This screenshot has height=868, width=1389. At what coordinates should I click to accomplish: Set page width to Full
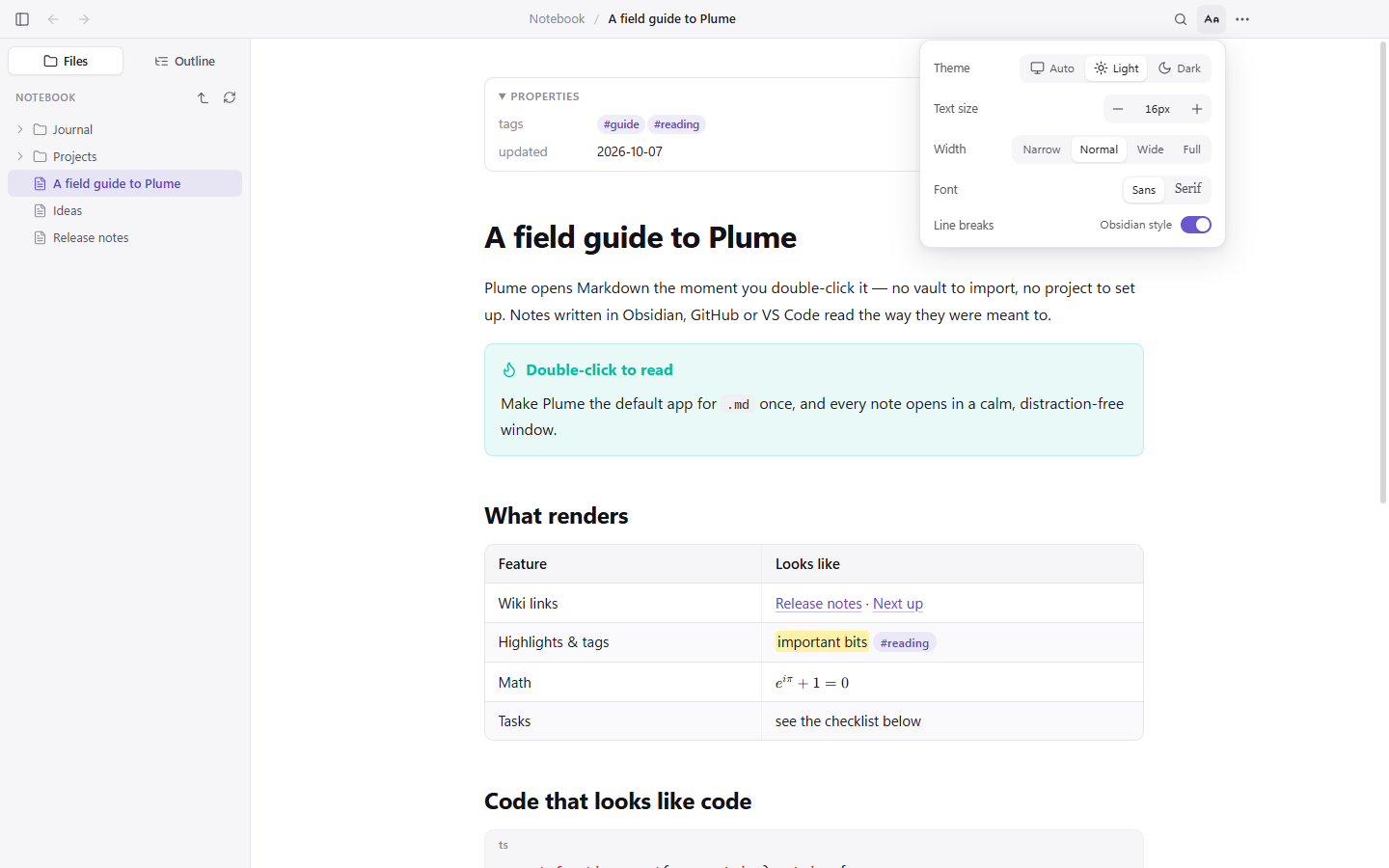tap(1192, 149)
